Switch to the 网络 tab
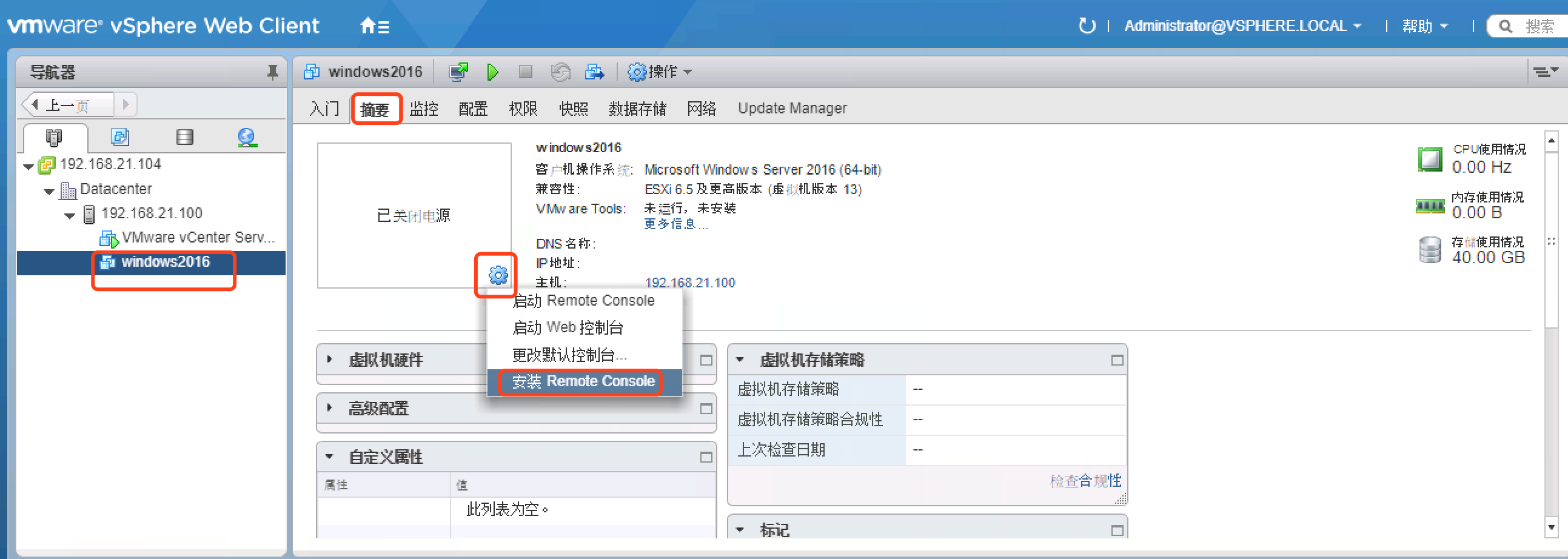1568x559 pixels. pos(701,109)
